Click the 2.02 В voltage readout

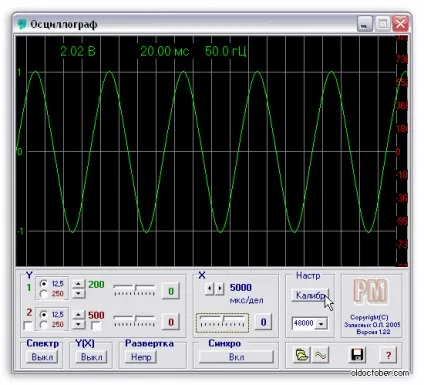click(x=78, y=51)
